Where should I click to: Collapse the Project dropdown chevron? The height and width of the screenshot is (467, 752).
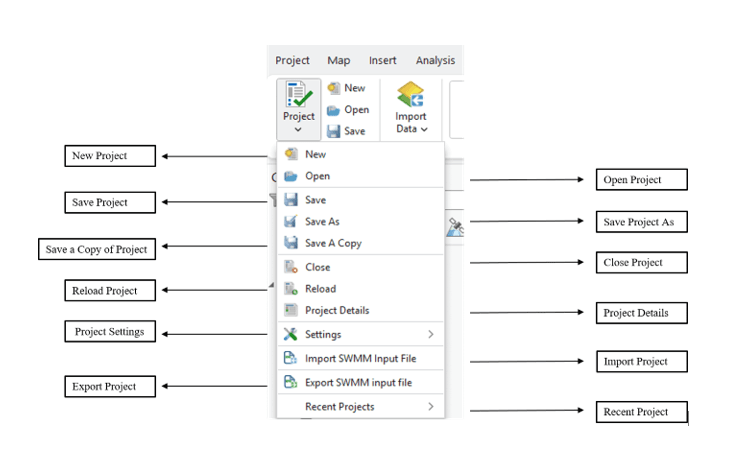[298, 130]
